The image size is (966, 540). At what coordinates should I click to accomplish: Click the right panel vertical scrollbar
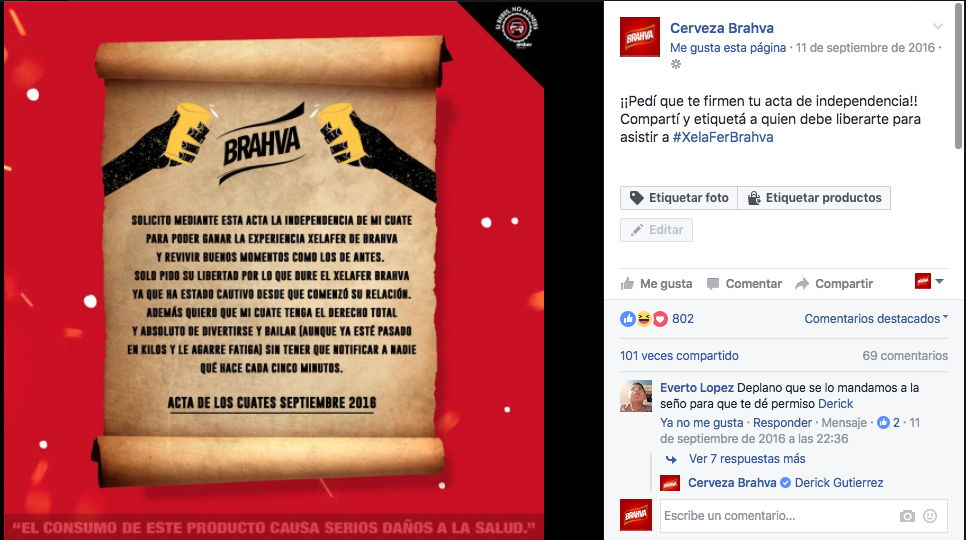(958, 74)
